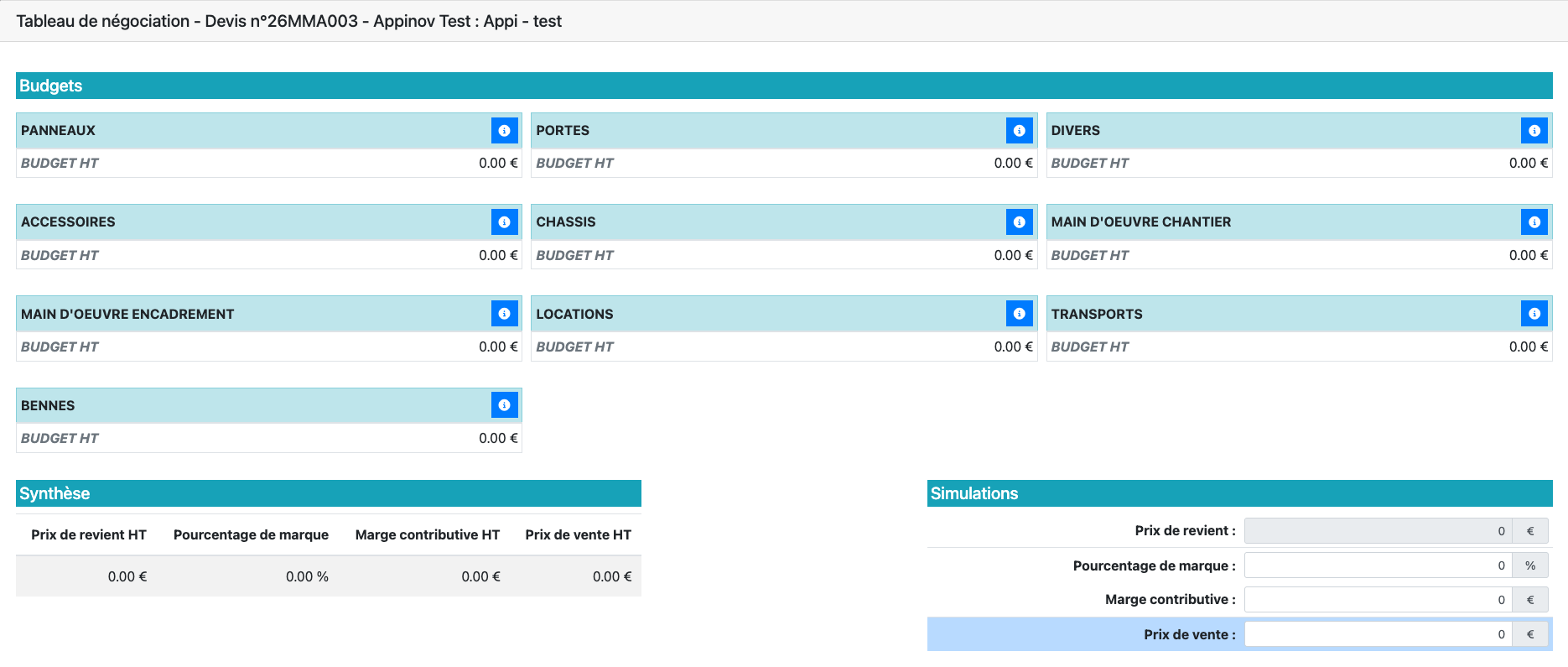The height and width of the screenshot is (667, 1568).
Task: Select the Prix de vente simulation field
Action: pos(1378,634)
